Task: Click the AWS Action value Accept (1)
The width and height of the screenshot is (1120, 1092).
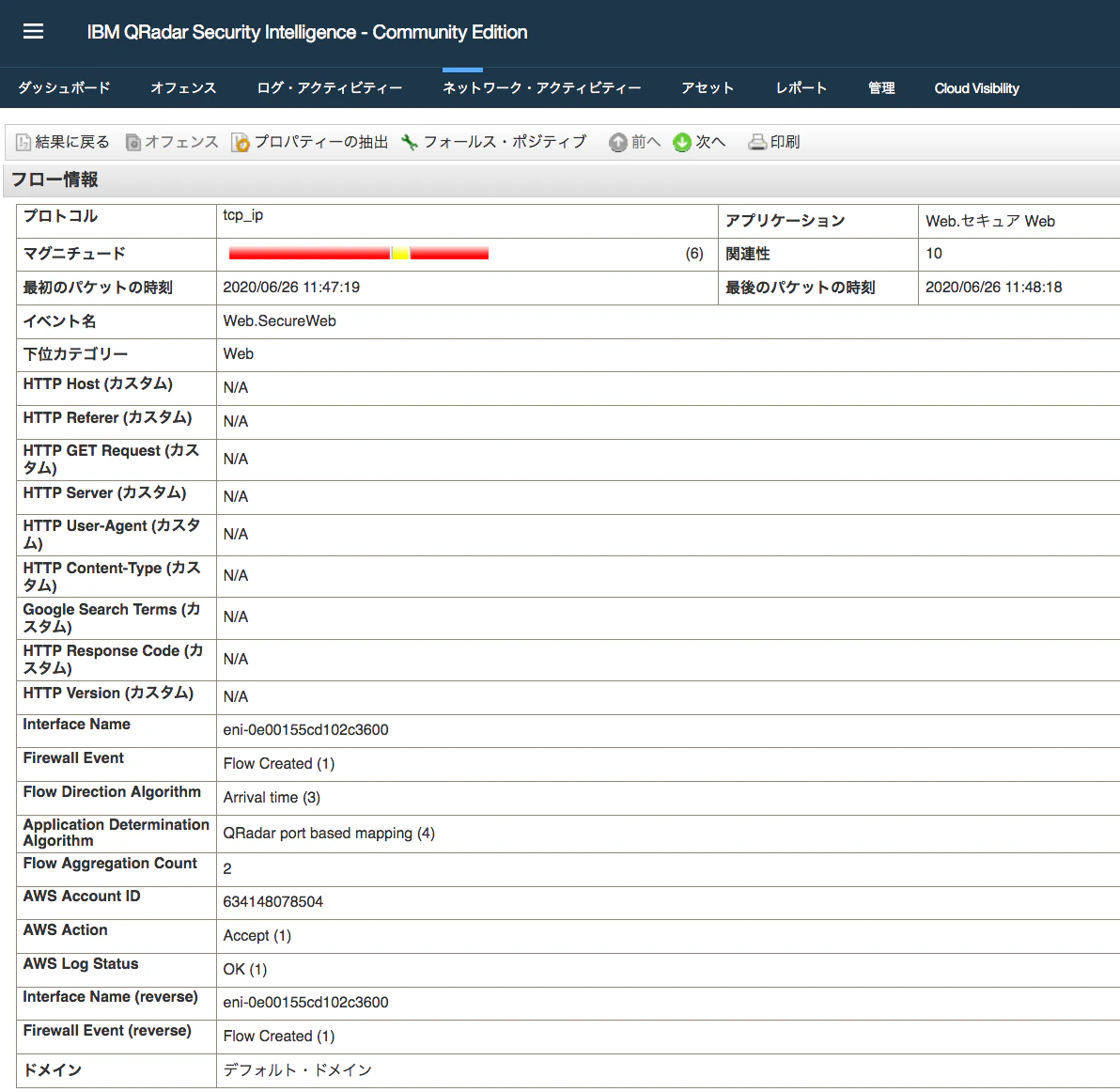Action: (x=257, y=936)
